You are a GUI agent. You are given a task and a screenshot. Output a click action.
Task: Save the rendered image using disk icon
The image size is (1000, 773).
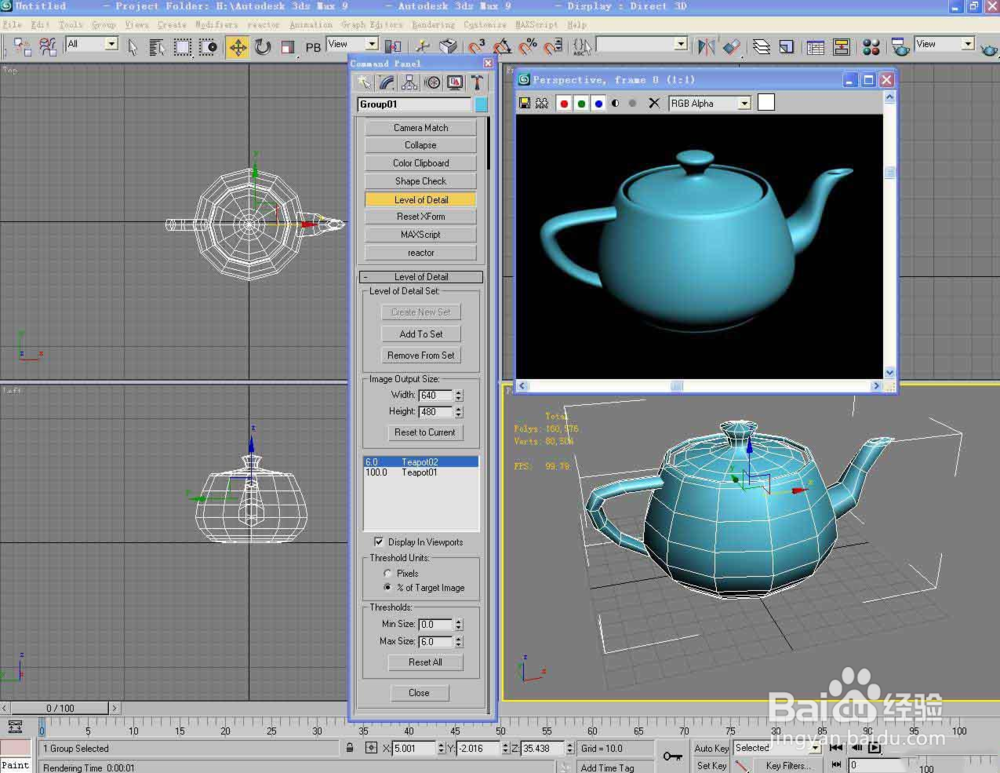point(524,103)
